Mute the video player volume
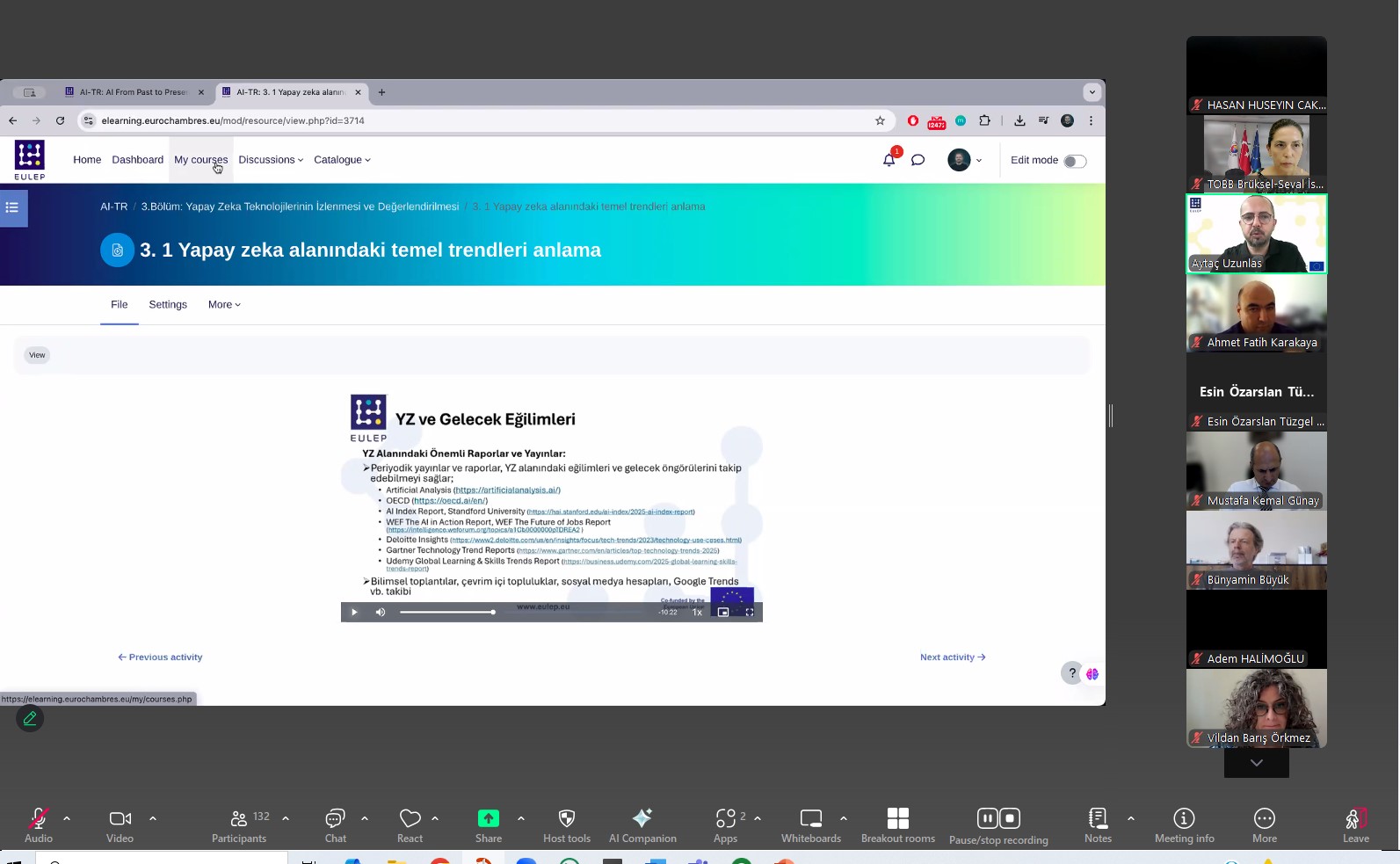 (381, 612)
